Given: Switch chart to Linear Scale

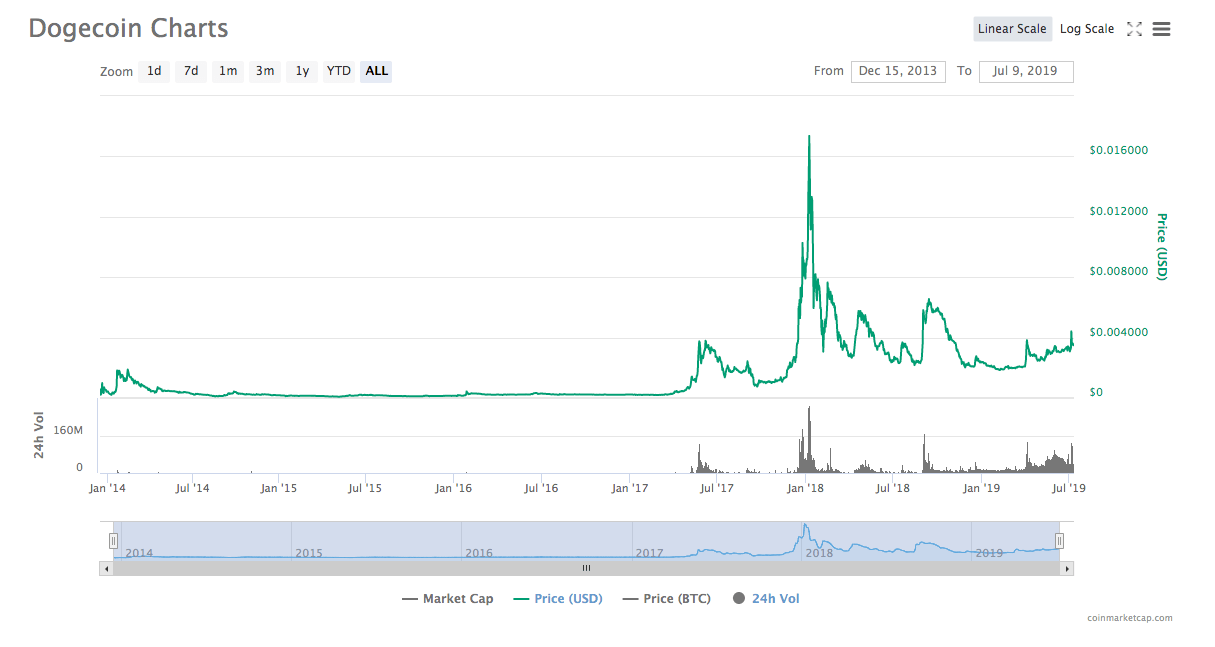Looking at the screenshot, I should click(x=1012, y=29).
